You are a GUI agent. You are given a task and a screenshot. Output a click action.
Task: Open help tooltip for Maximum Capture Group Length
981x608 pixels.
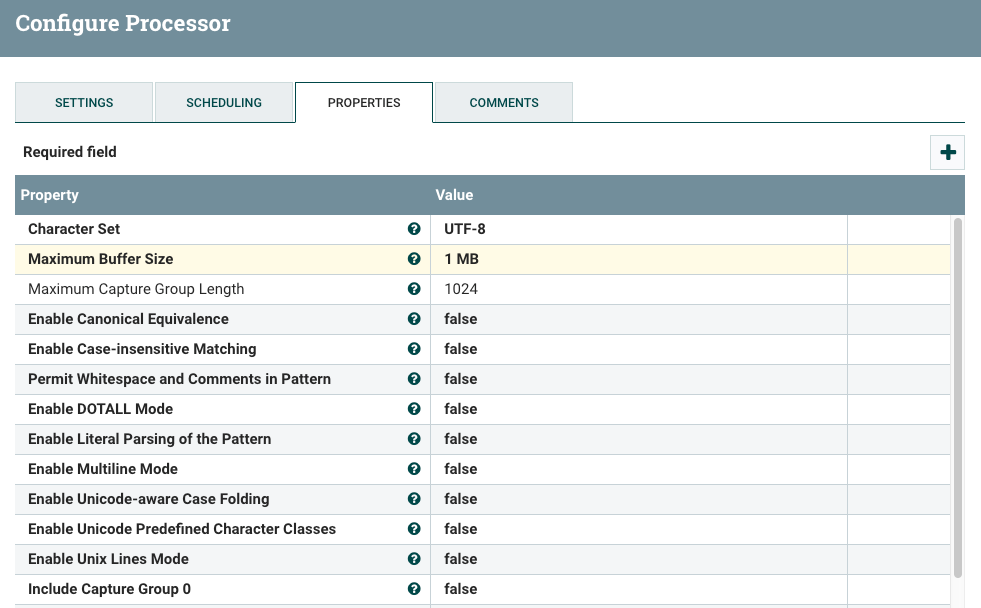[x=414, y=289]
